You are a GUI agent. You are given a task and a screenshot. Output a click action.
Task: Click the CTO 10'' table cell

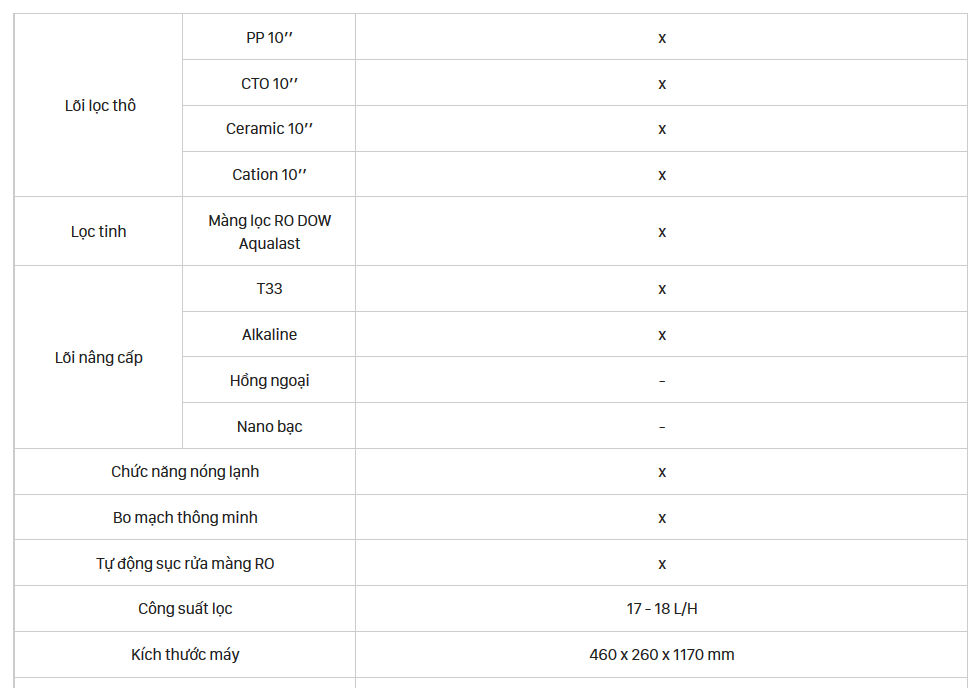[269, 84]
